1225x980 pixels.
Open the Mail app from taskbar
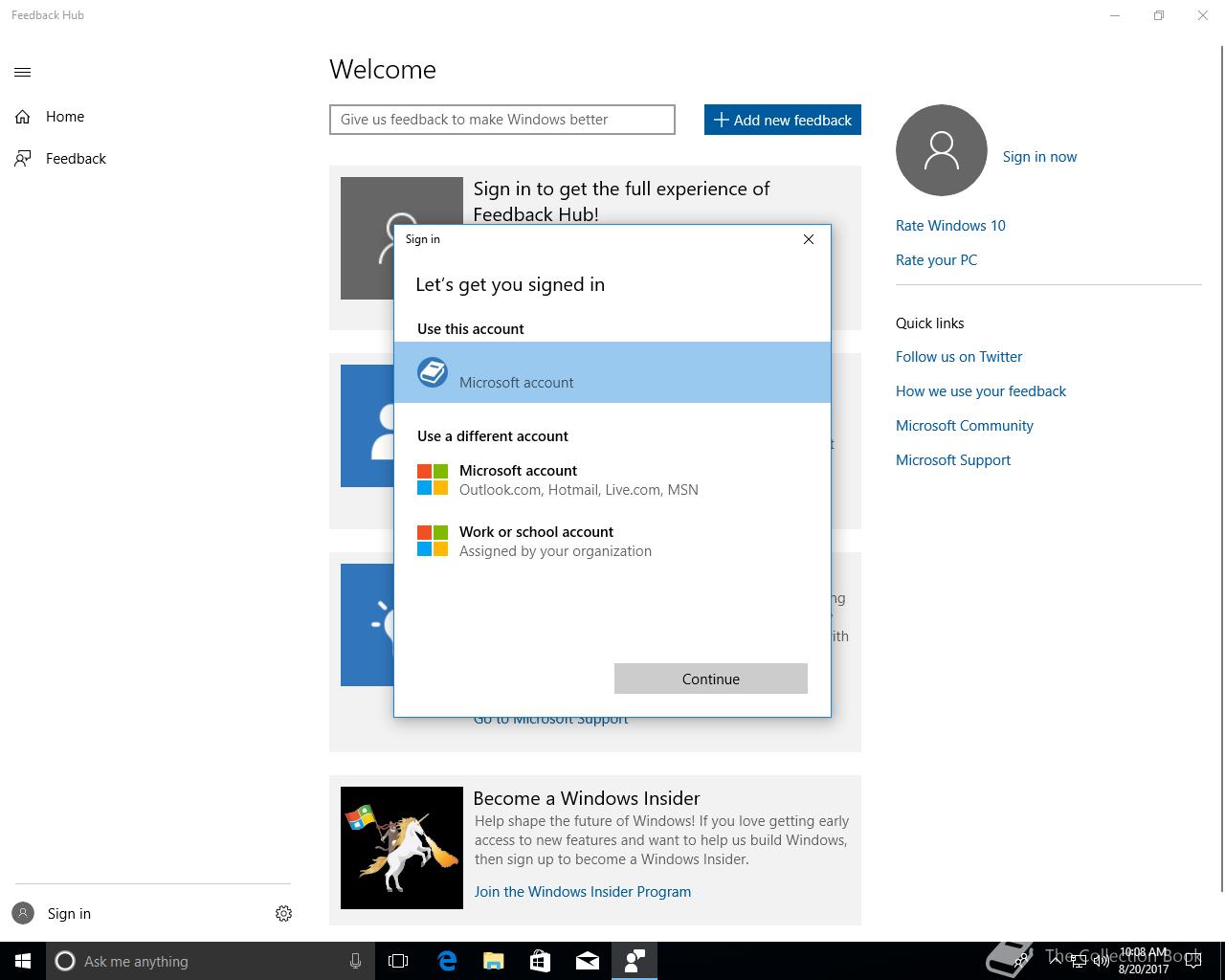tap(588, 961)
